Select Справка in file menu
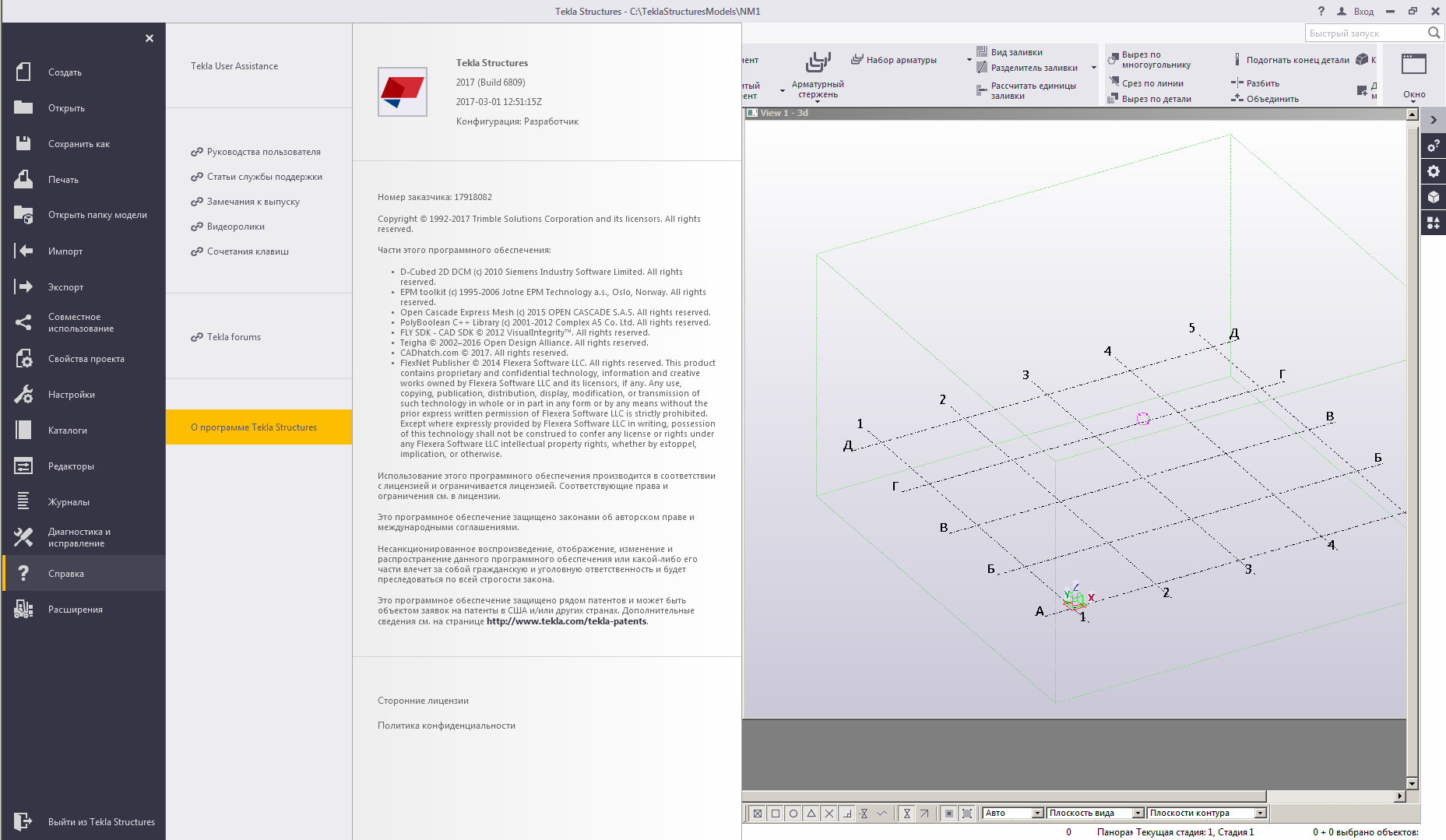 click(x=84, y=573)
